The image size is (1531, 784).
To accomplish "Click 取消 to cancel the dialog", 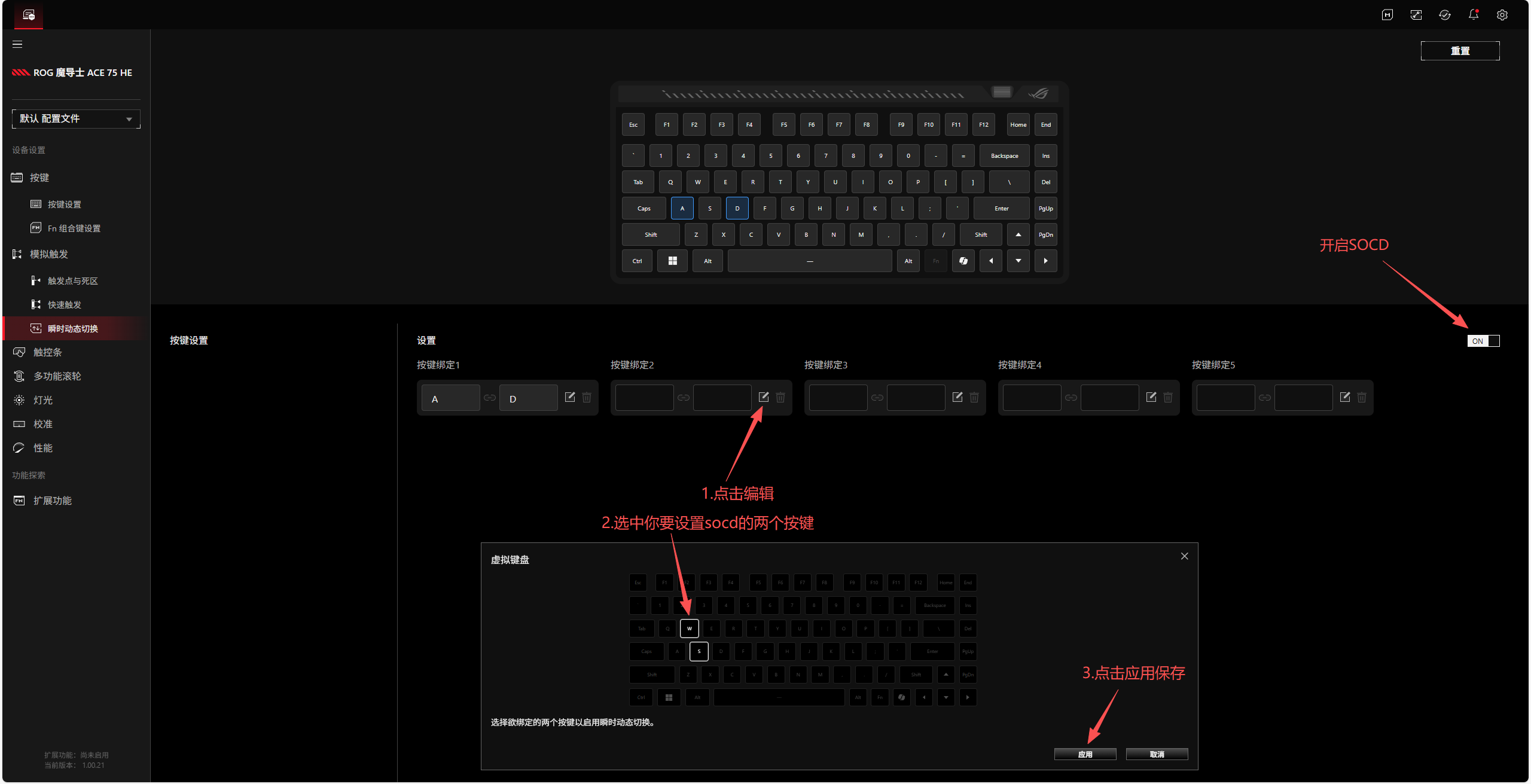I will pyautogui.click(x=1157, y=755).
